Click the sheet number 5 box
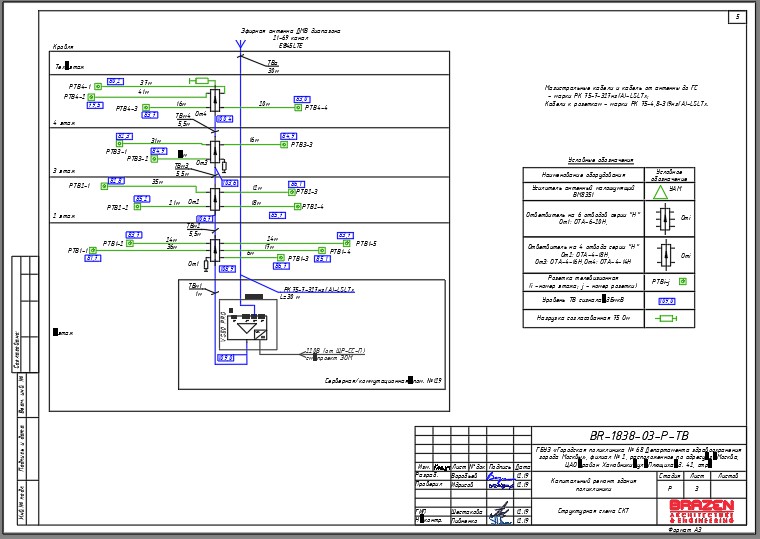This screenshot has width=760, height=539. (737, 17)
